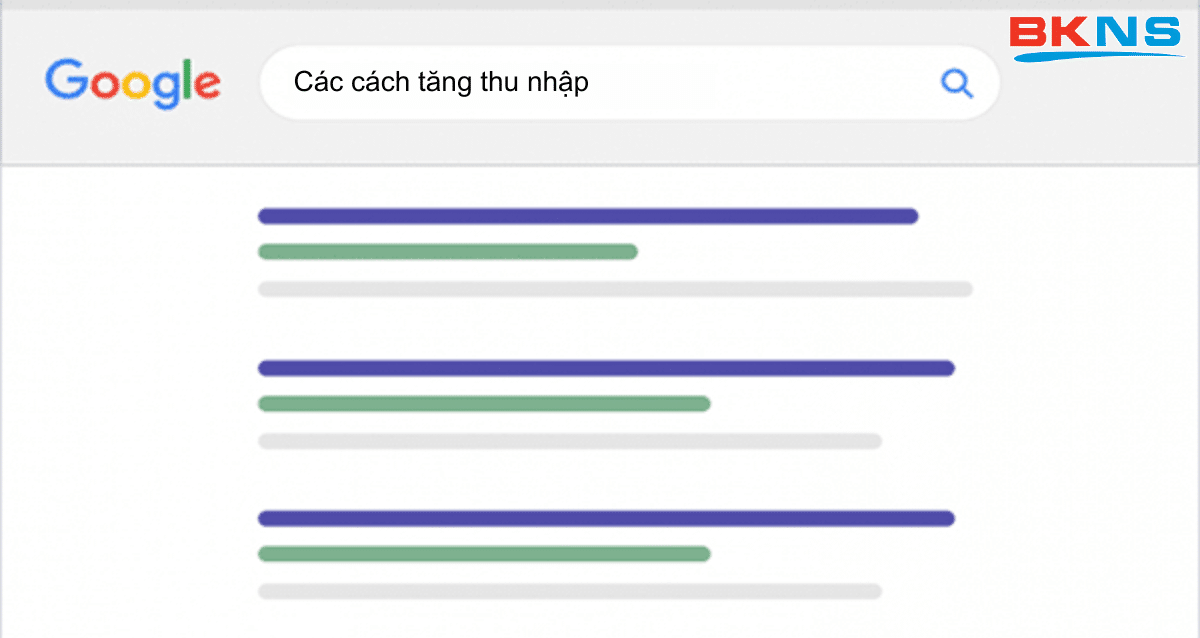Click the word "Các" in the search query
This screenshot has width=1200, height=638.
[x=312, y=82]
